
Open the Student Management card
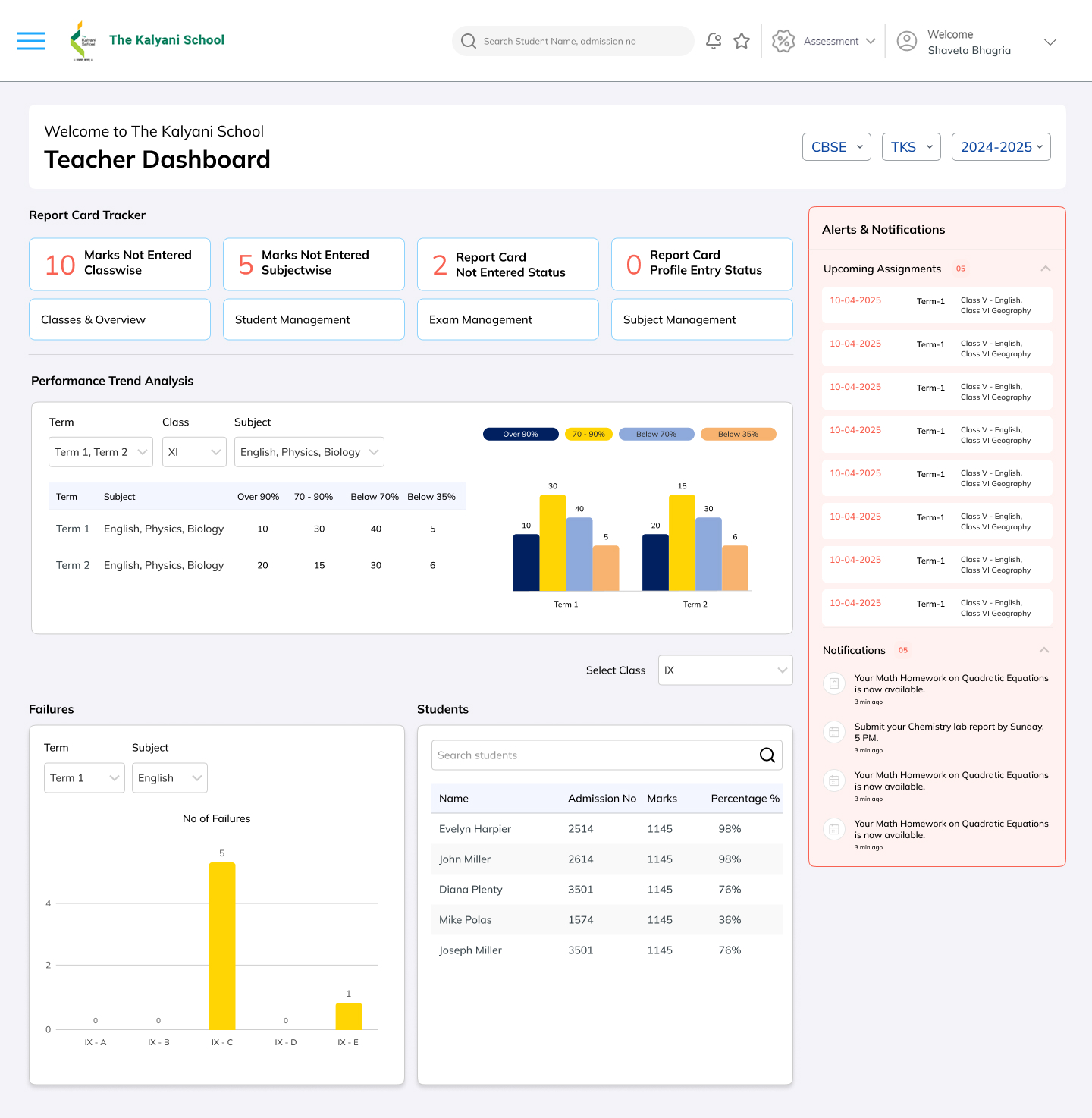click(313, 319)
